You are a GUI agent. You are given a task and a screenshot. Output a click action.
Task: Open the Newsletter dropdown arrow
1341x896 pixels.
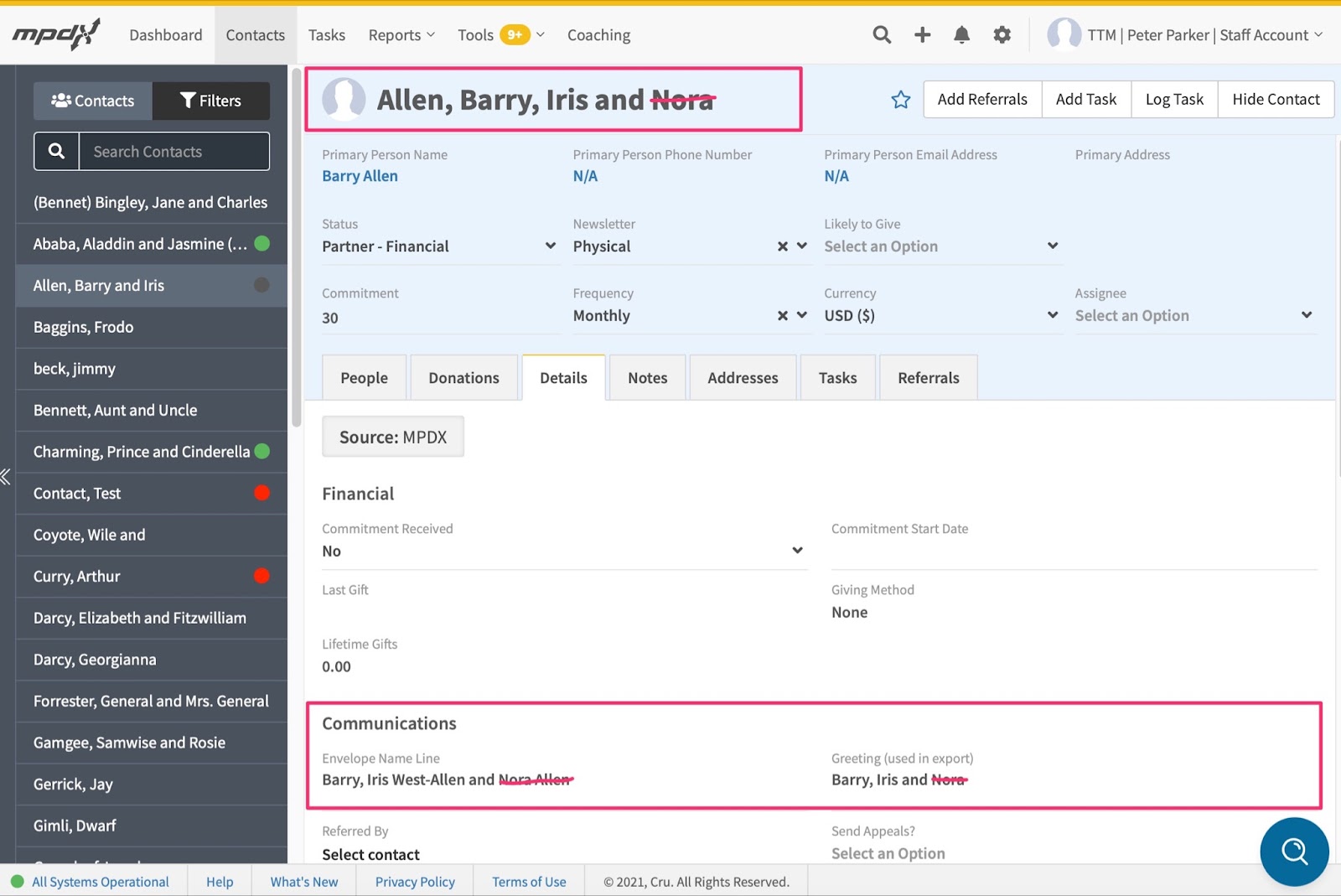[x=802, y=246]
